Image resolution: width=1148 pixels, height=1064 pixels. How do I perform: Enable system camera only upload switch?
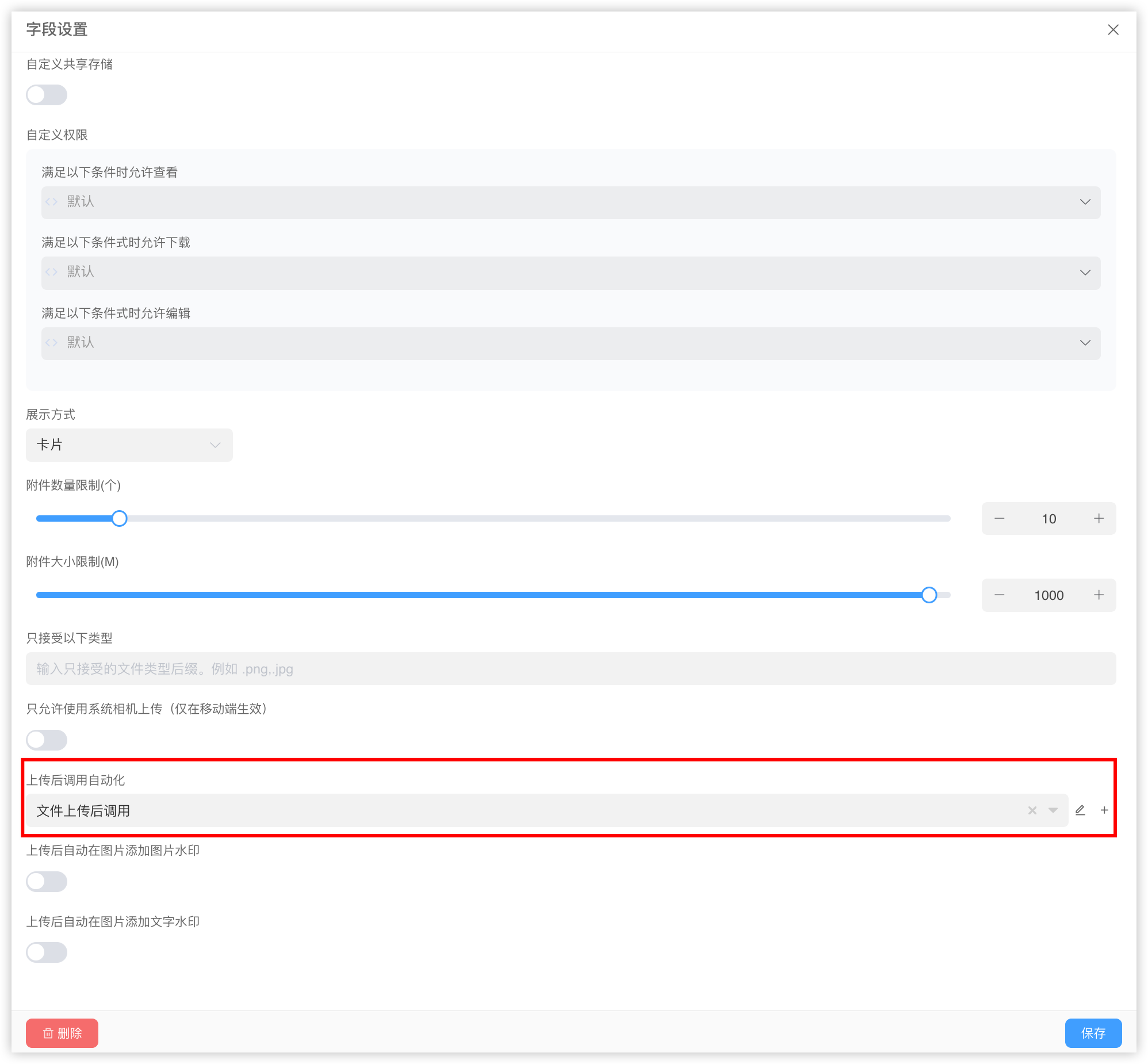pos(47,740)
